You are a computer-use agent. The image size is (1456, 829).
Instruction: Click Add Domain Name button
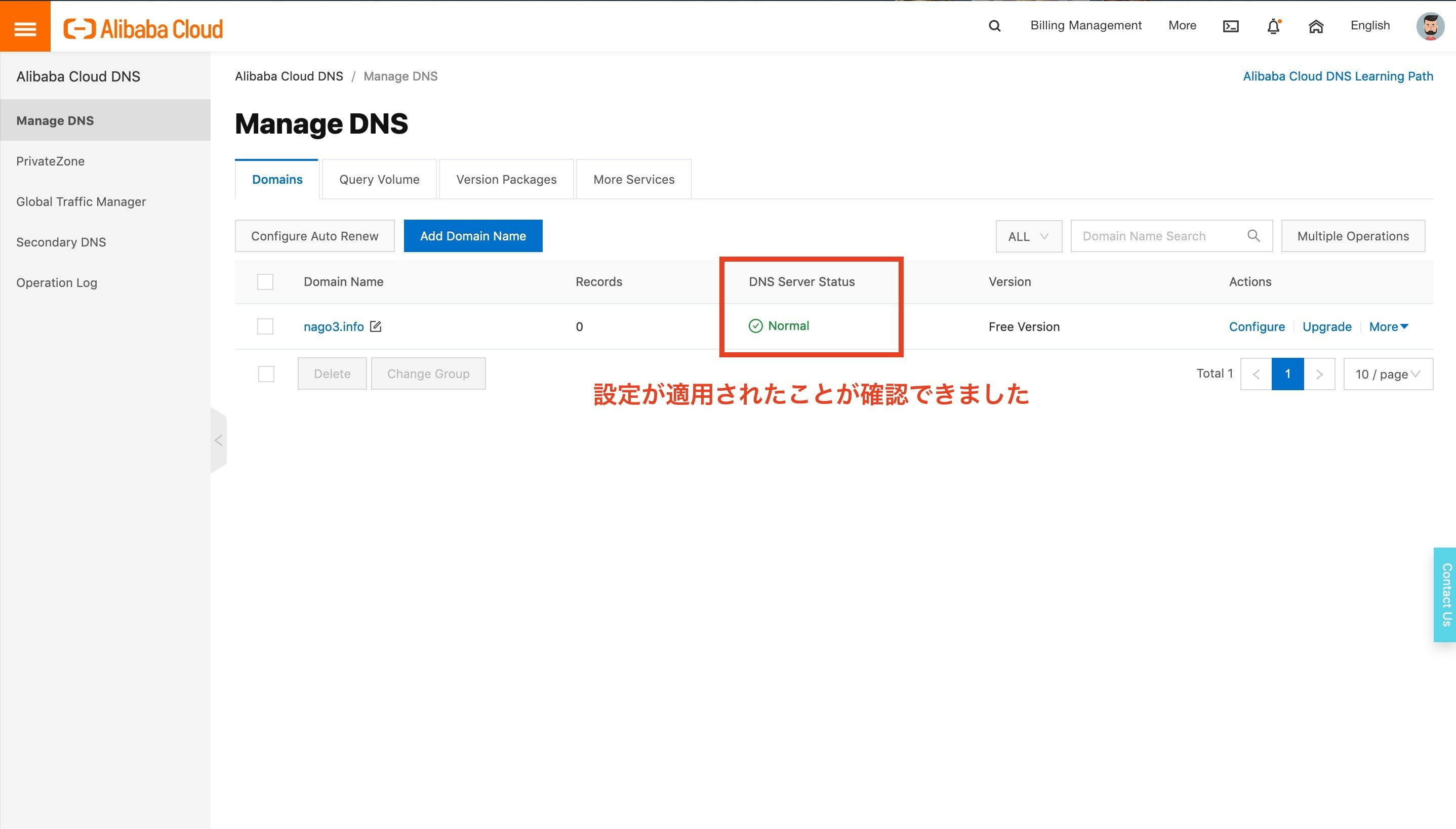click(473, 236)
